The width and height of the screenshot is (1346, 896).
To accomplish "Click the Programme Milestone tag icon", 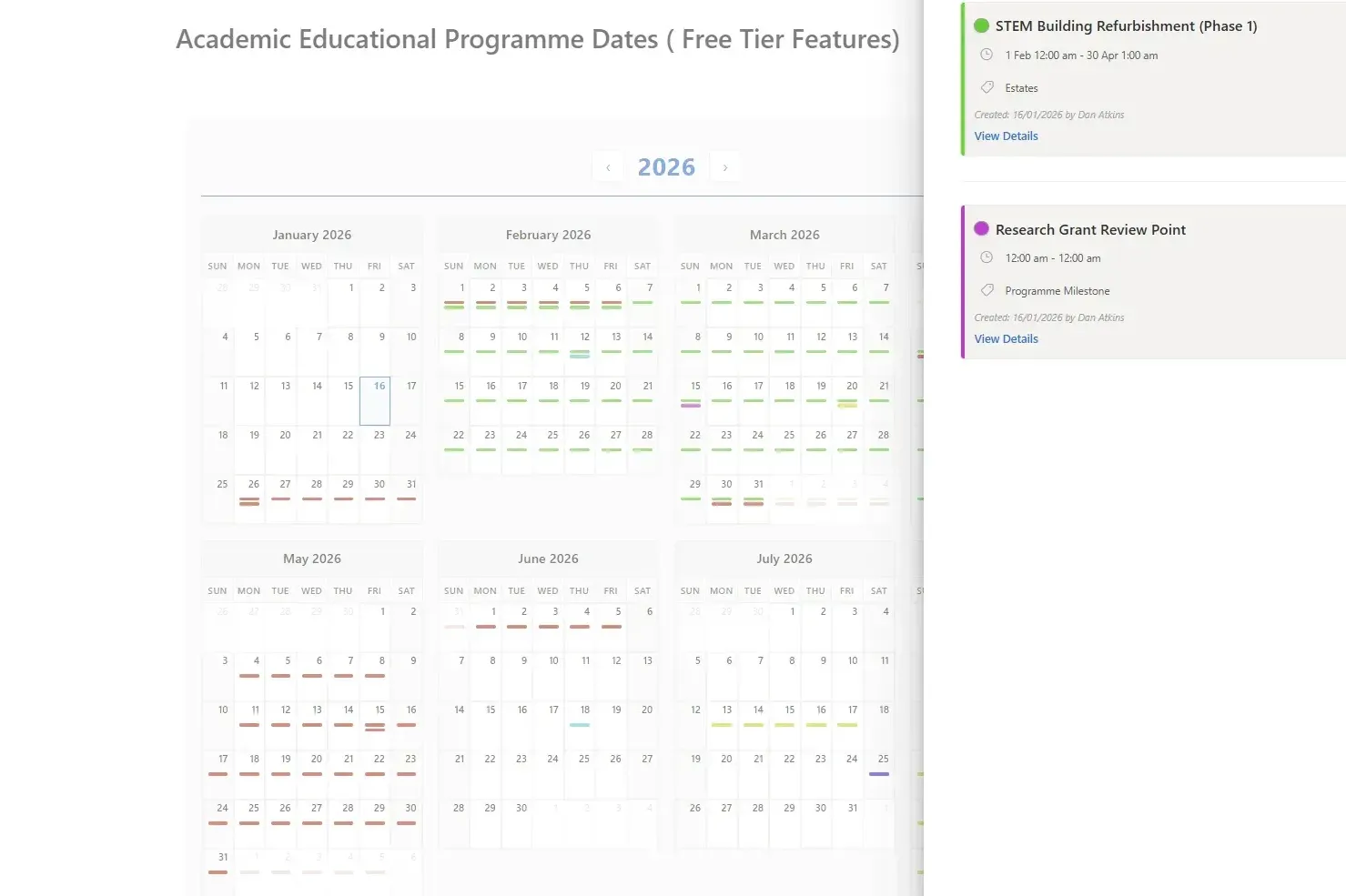I will [x=987, y=290].
